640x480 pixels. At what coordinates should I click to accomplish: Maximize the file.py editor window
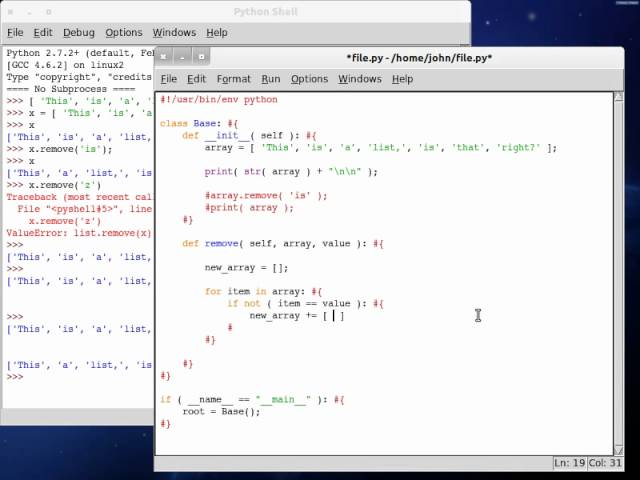201,57
